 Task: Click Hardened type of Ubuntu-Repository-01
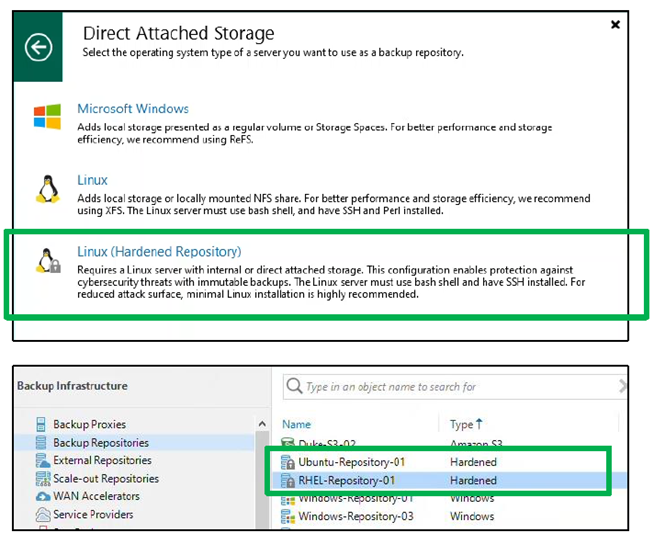tap(473, 462)
